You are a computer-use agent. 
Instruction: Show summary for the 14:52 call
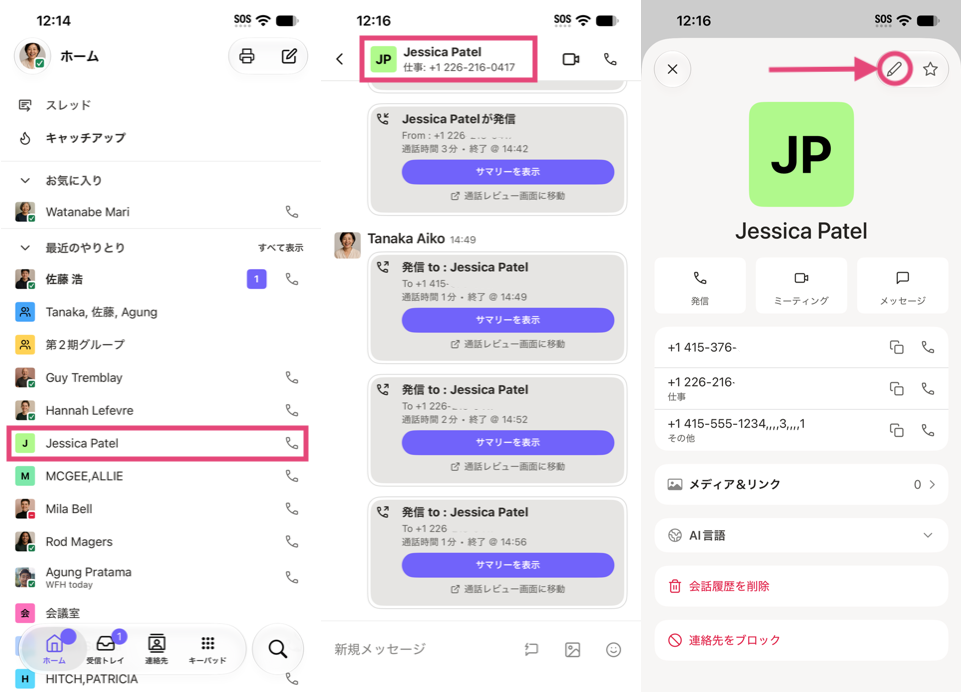(x=508, y=442)
